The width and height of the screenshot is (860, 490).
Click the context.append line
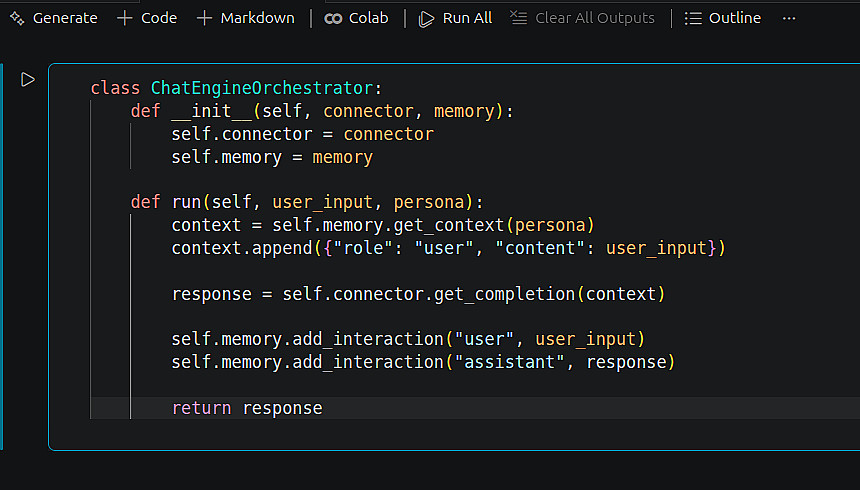[x=447, y=248]
